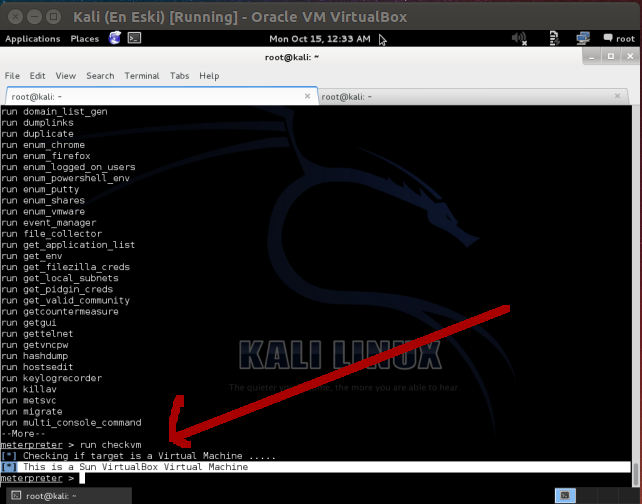642x504 pixels.
Task: Close the first root@kali tab
Action: (307, 96)
